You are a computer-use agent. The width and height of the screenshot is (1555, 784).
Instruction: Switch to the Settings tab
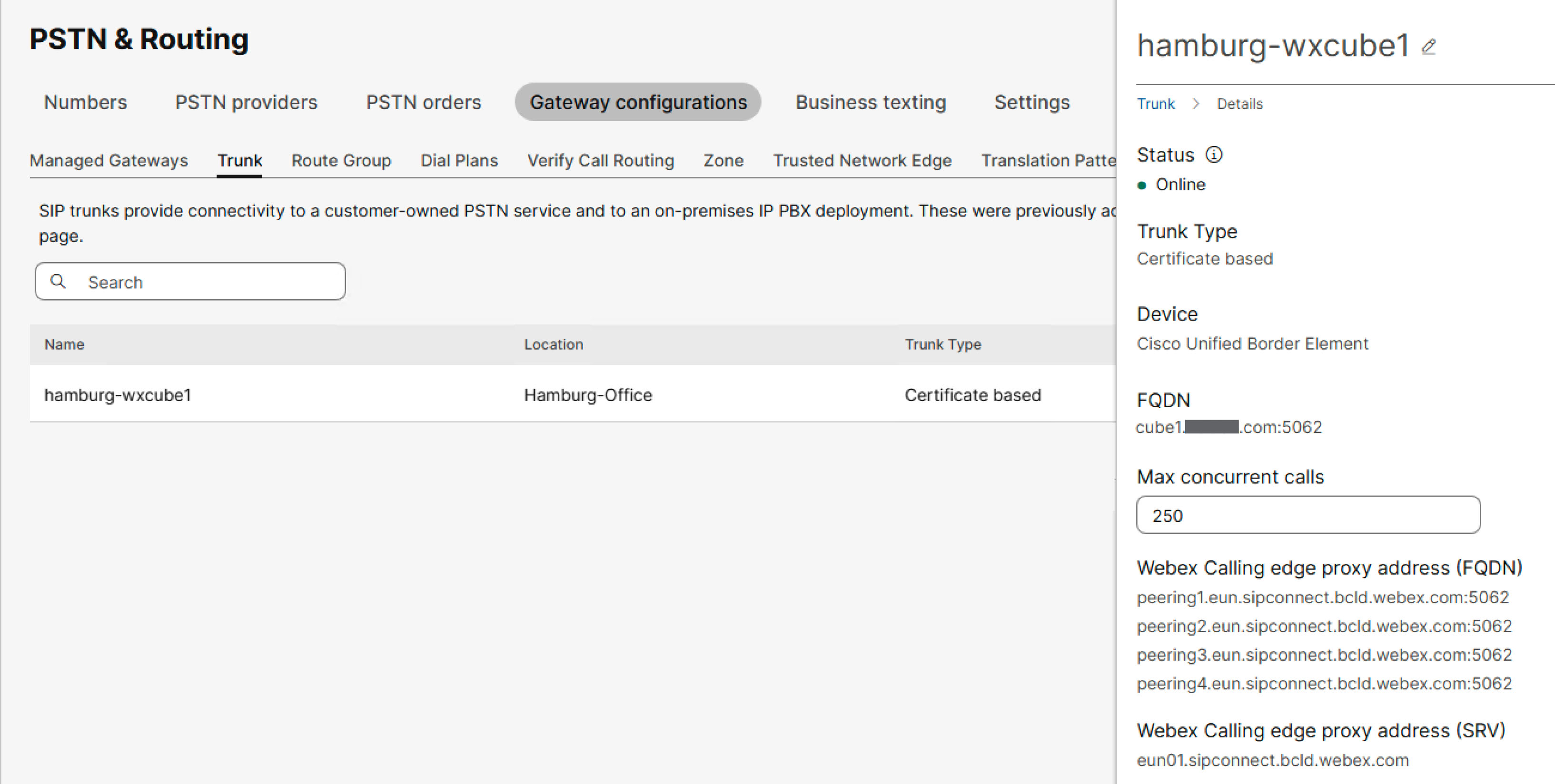(1032, 102)
